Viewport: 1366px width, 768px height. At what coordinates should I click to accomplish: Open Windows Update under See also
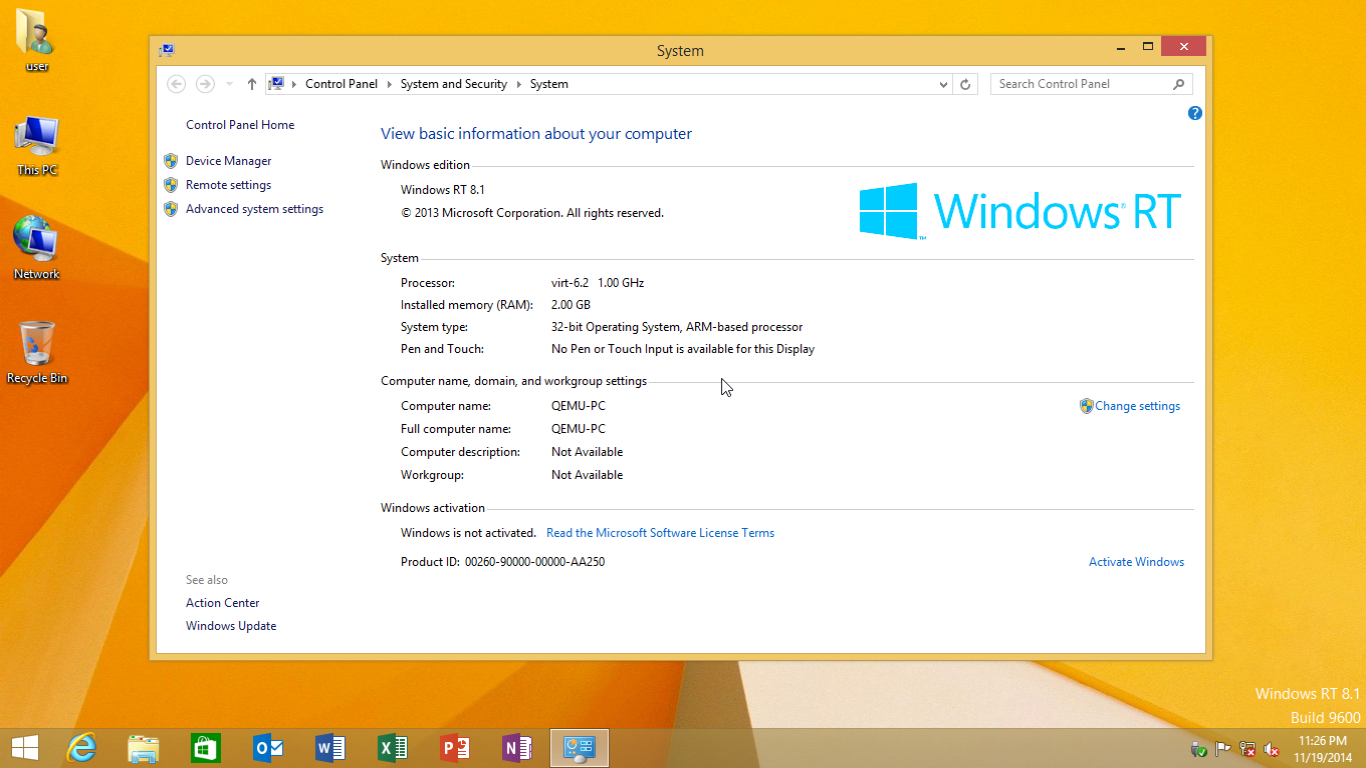[231, 626]
